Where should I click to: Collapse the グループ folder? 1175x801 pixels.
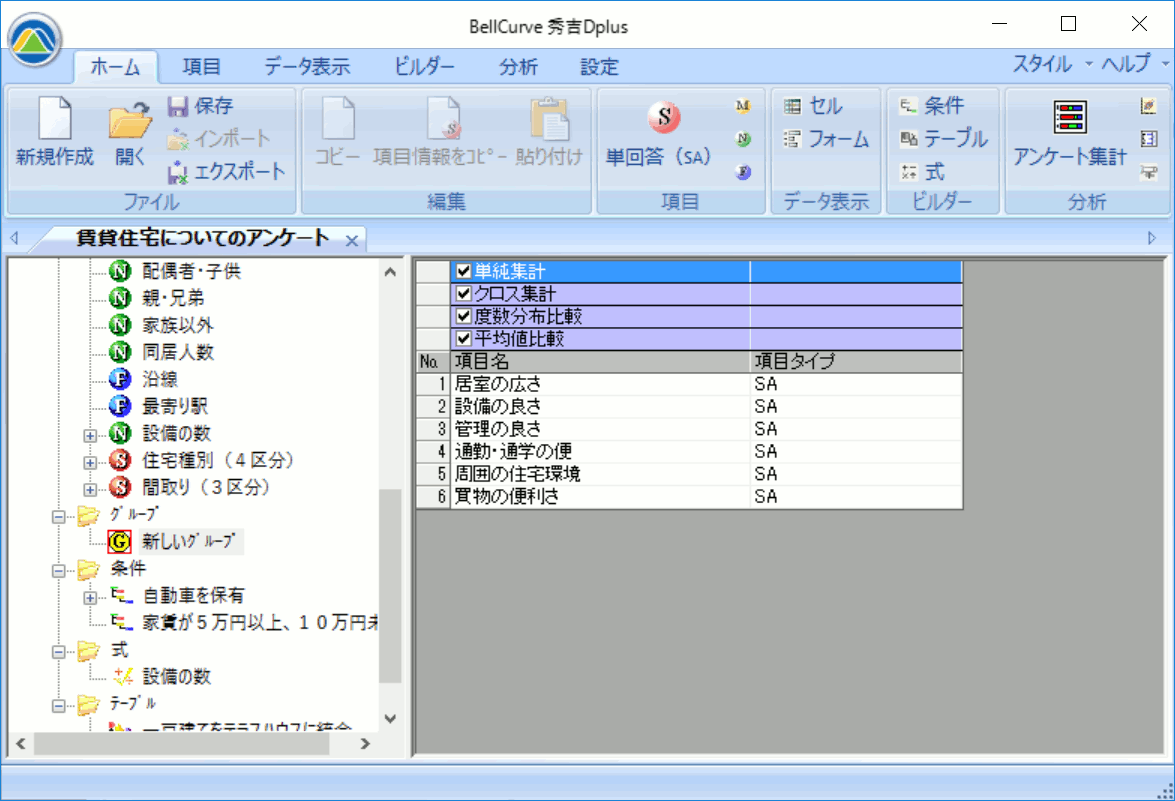[58, 516]
